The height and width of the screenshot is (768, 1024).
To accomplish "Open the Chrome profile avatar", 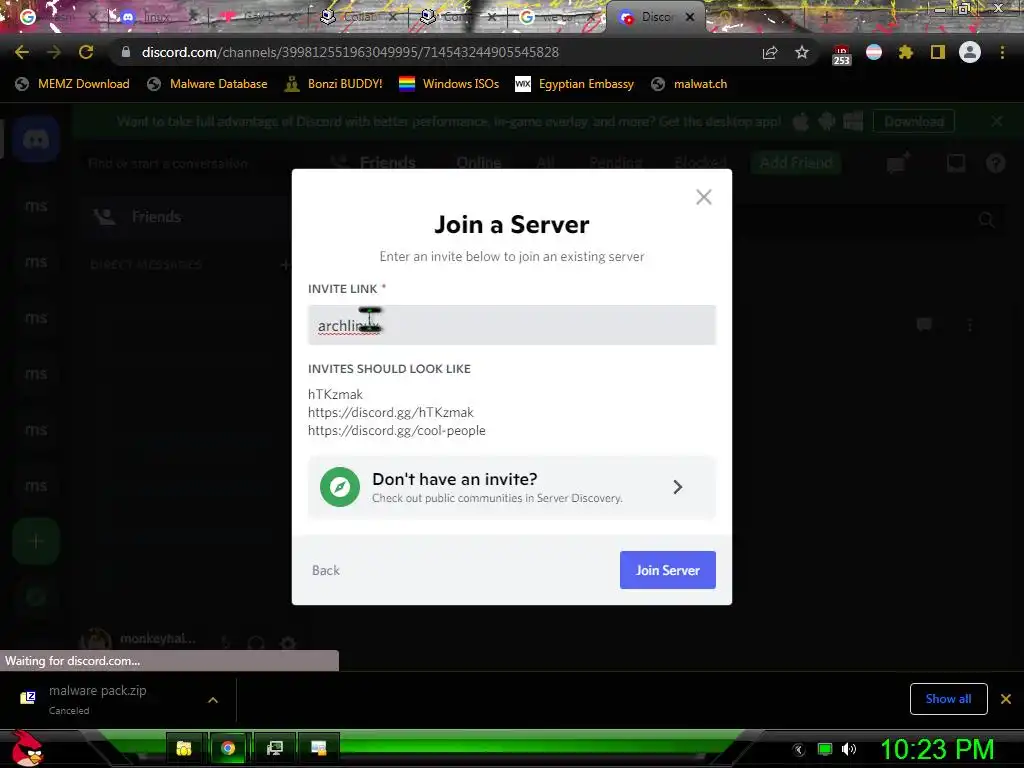I will pos(970,52).
